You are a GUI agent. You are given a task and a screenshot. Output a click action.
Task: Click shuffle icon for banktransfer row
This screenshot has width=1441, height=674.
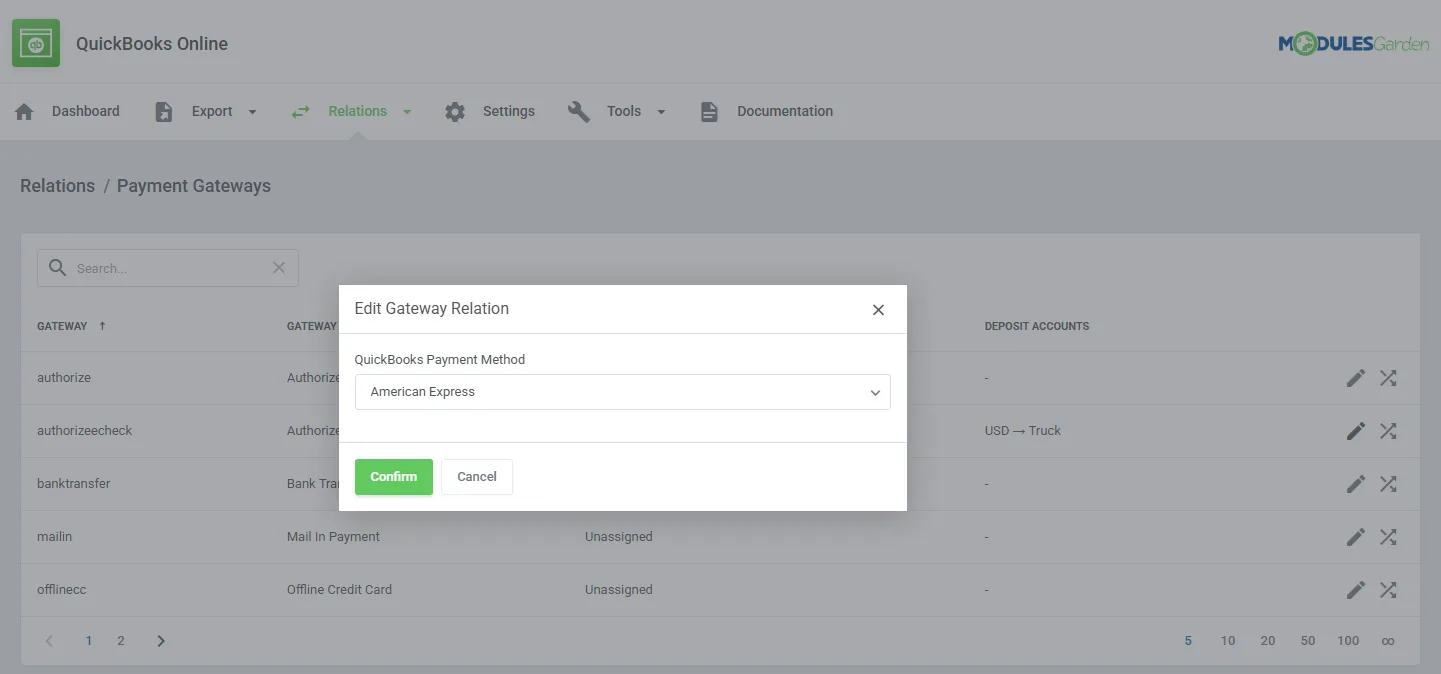(x=1388, y=484)
